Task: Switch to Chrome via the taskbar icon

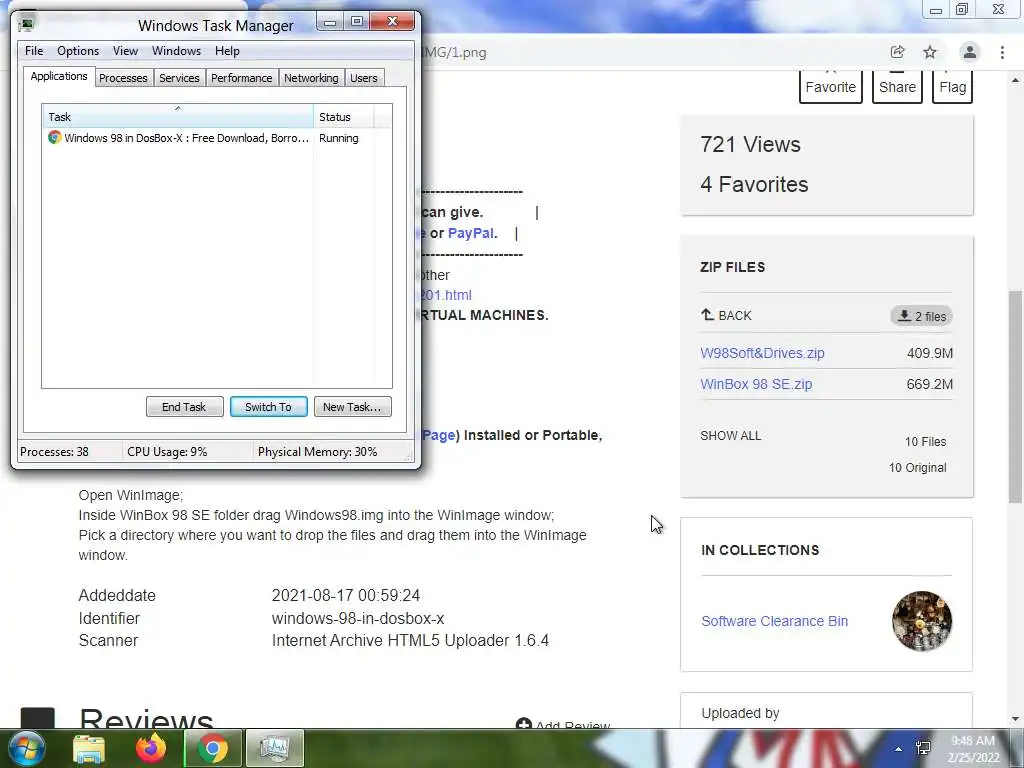Action: pos(213,748)
